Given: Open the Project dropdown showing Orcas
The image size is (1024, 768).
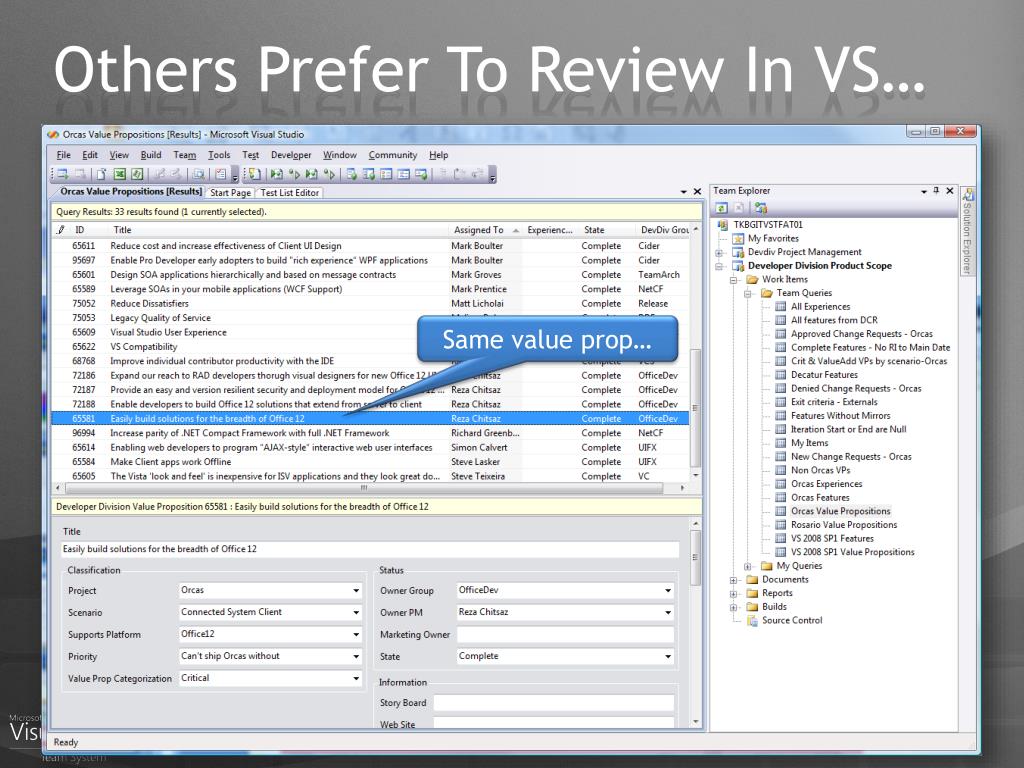Looking at the screenshot, I should [356, 590].
